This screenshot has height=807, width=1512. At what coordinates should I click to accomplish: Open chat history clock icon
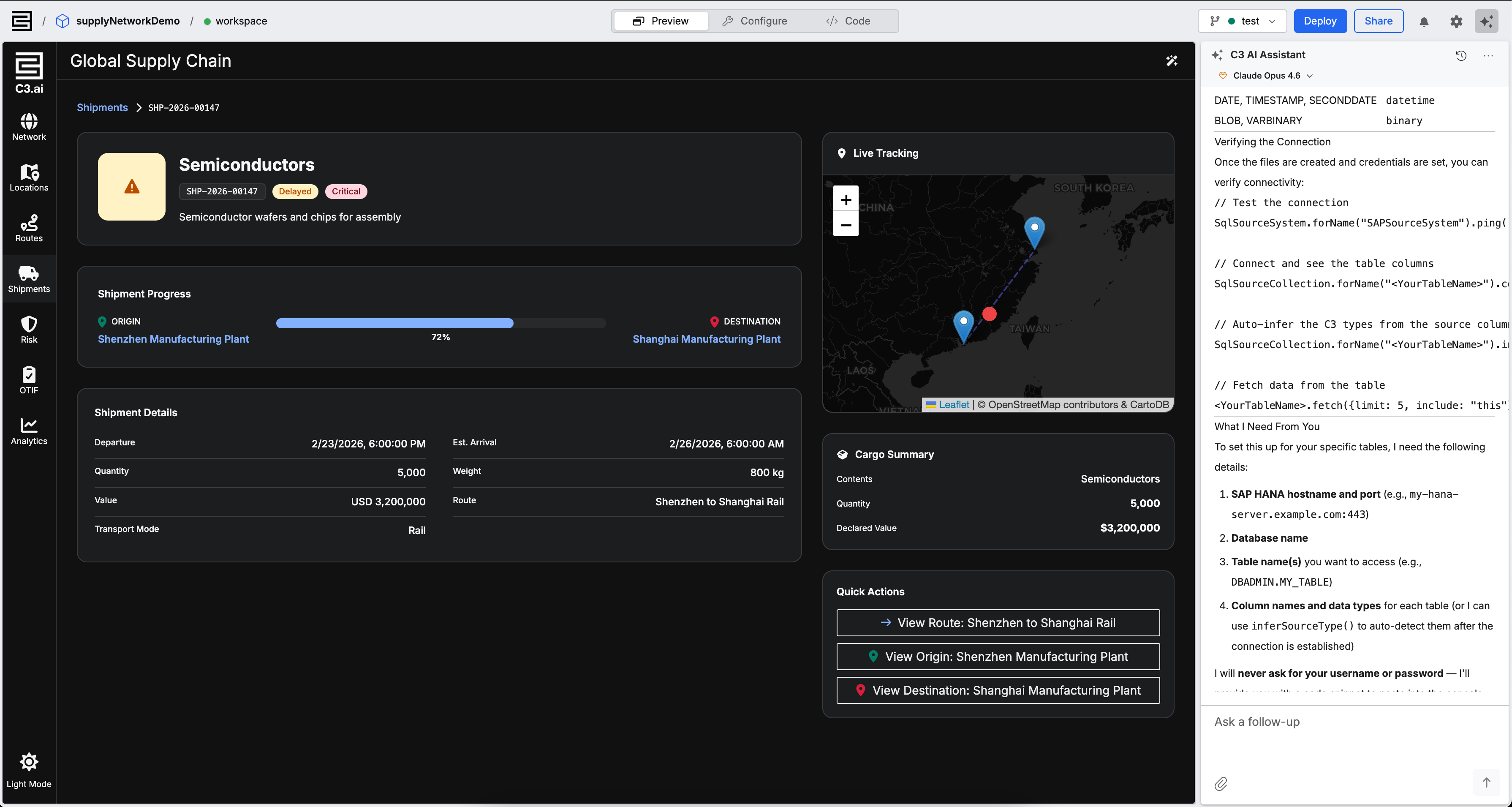[x=1461, y=55]
